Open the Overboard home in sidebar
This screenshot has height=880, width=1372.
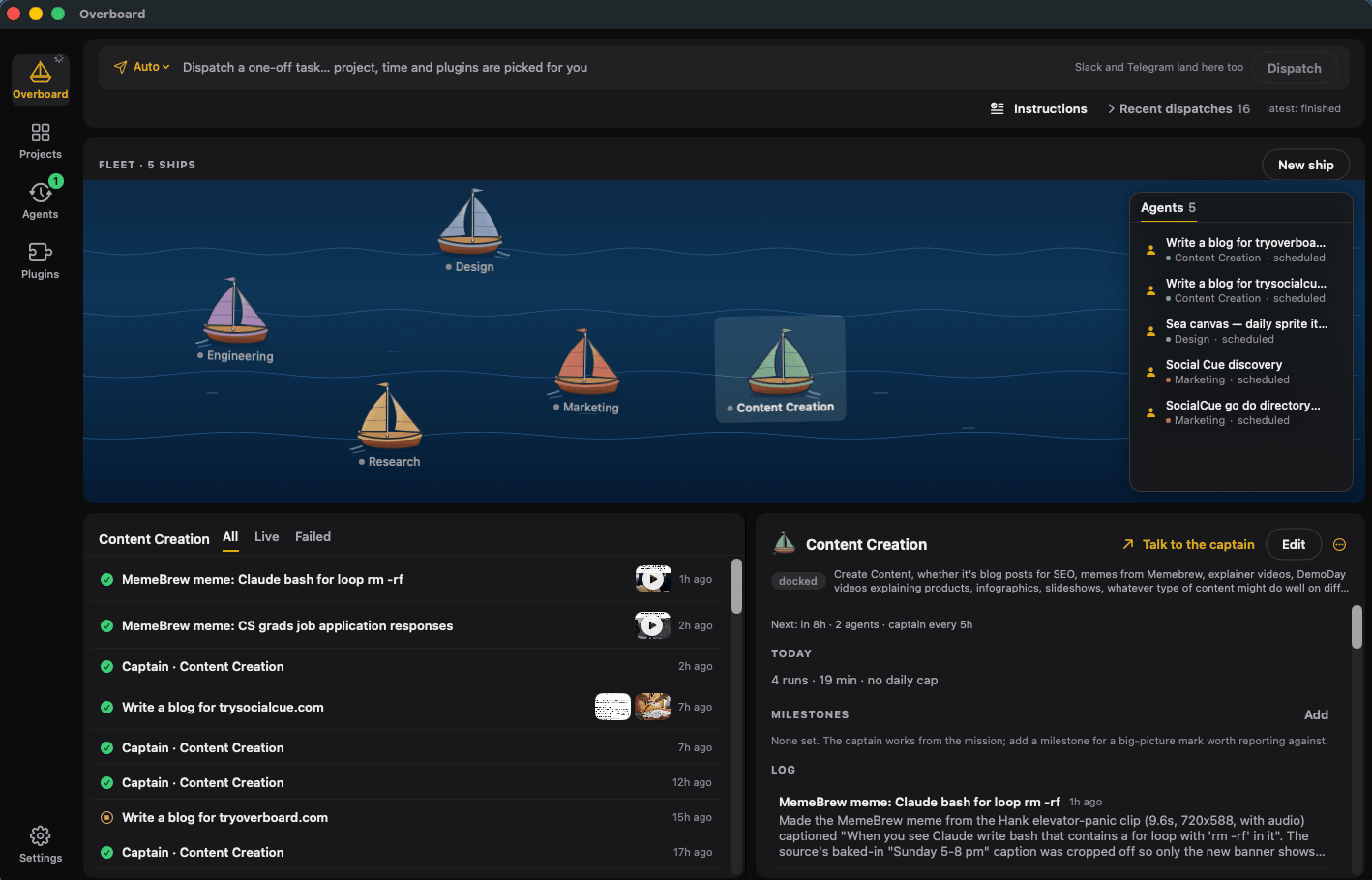pos(41,78)
